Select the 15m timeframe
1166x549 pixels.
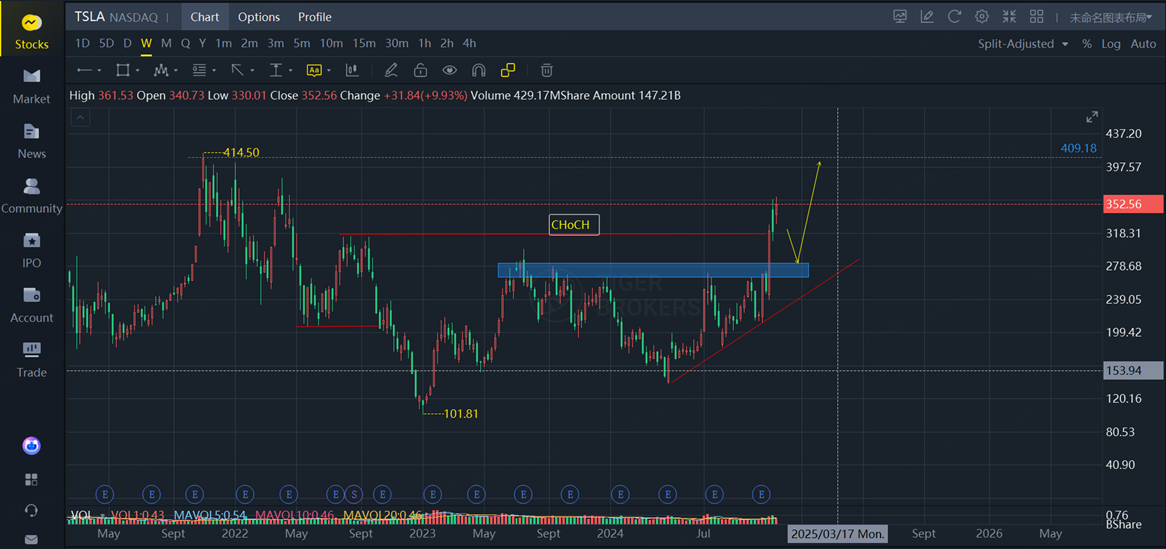pos(364,43)
